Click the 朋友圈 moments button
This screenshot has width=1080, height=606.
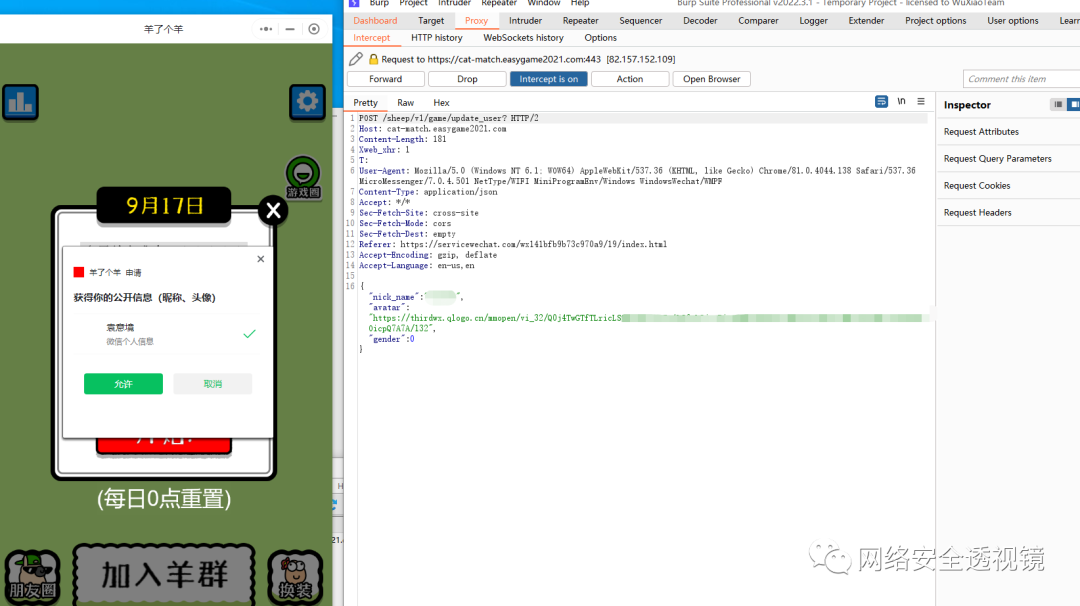click(x=32, y=577)
